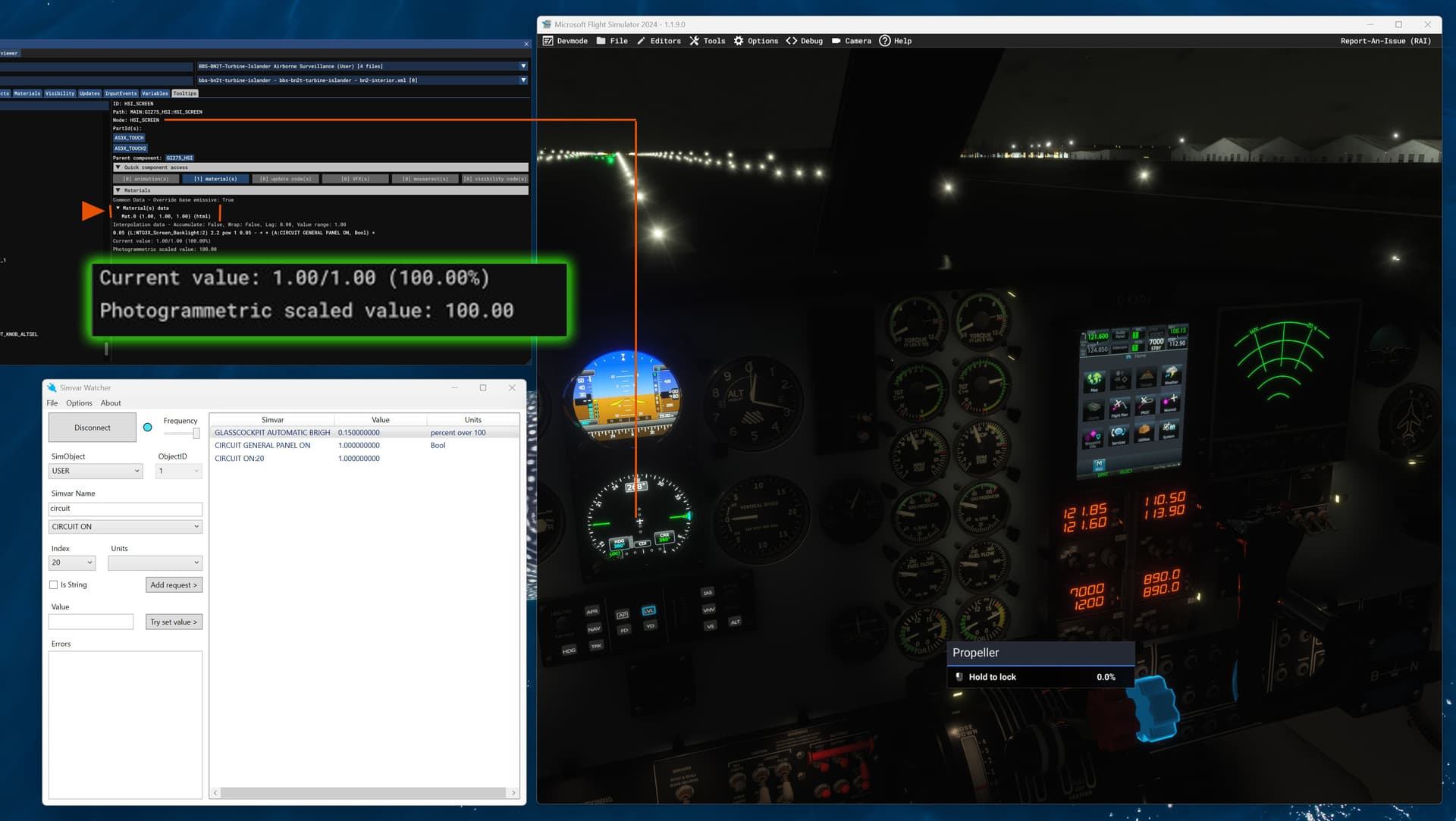Tap the Flight Plan icon on GTN screen
The height and width of the screenshot is (821, 1456).
(x=1120, y=408)
